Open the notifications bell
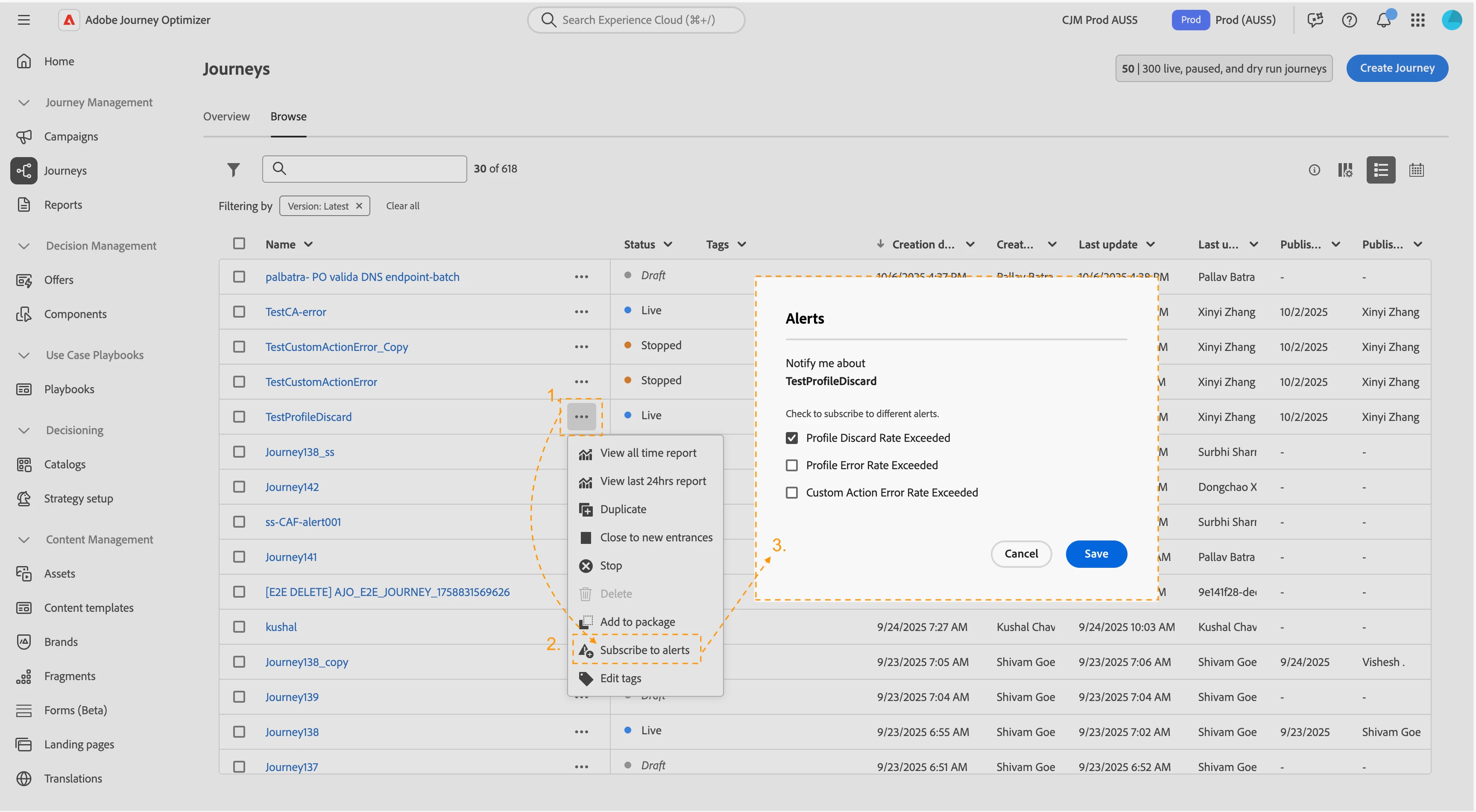The image size is (1476, 812). click(1383, 20)
